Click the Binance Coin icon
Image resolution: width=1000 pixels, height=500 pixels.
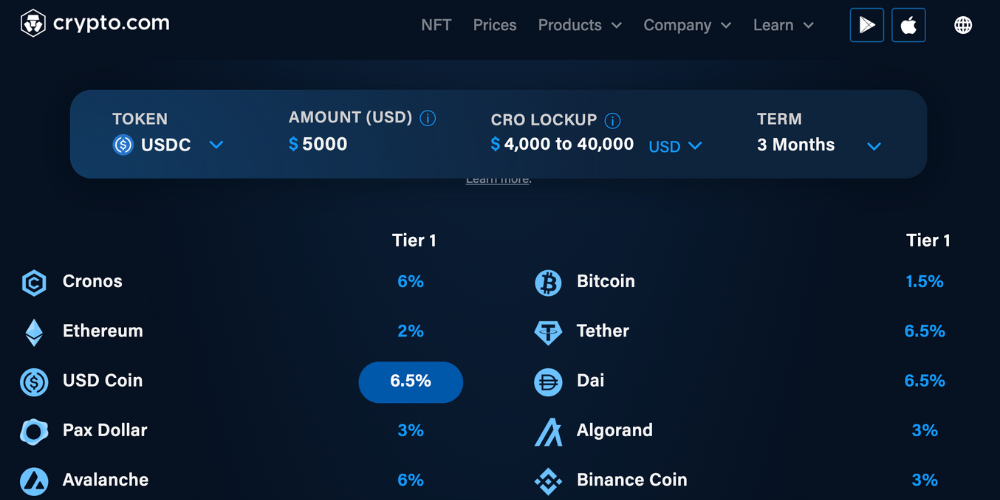[x=548, y=481]
